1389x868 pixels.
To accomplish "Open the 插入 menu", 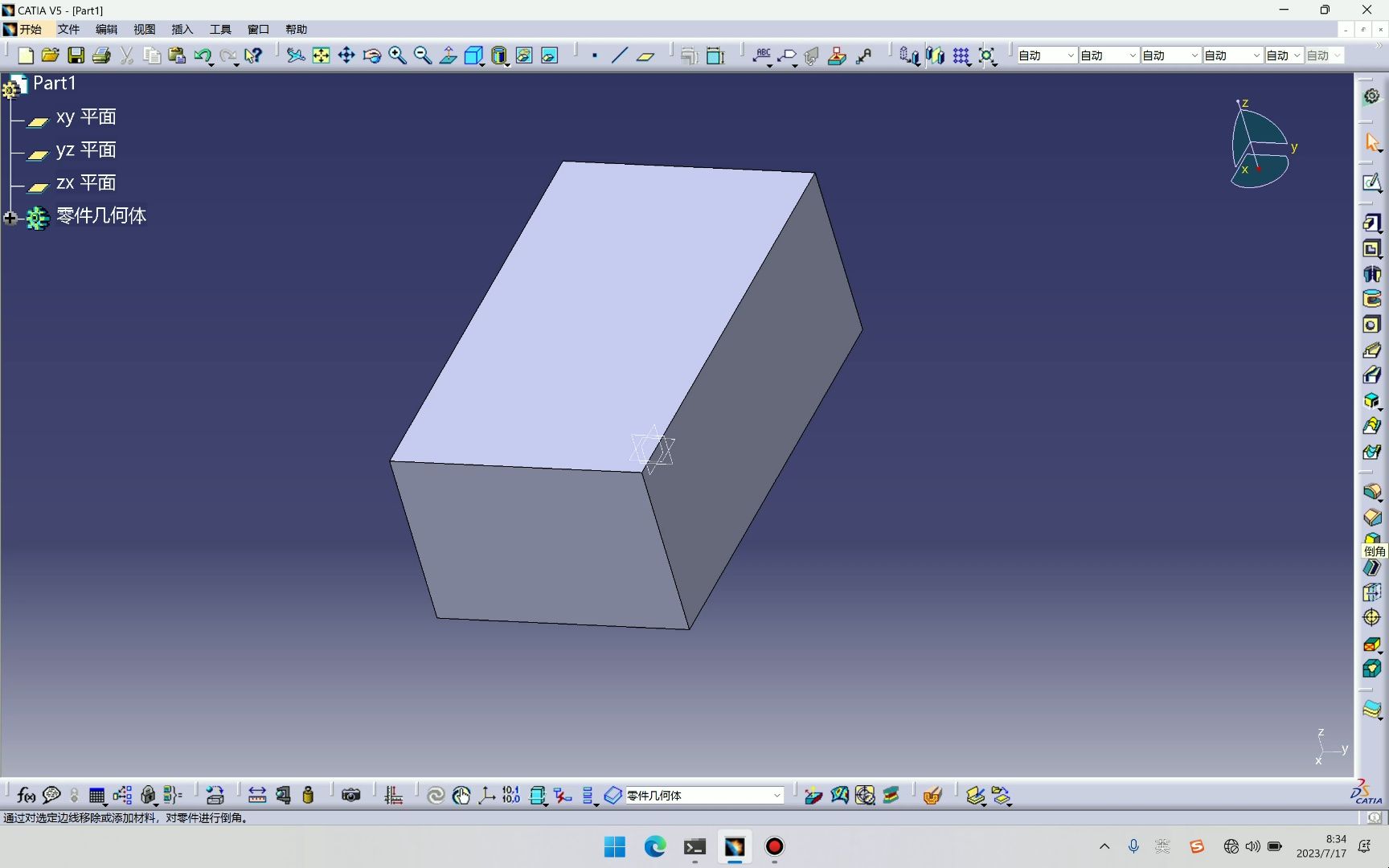I will [x=182, y=30].
